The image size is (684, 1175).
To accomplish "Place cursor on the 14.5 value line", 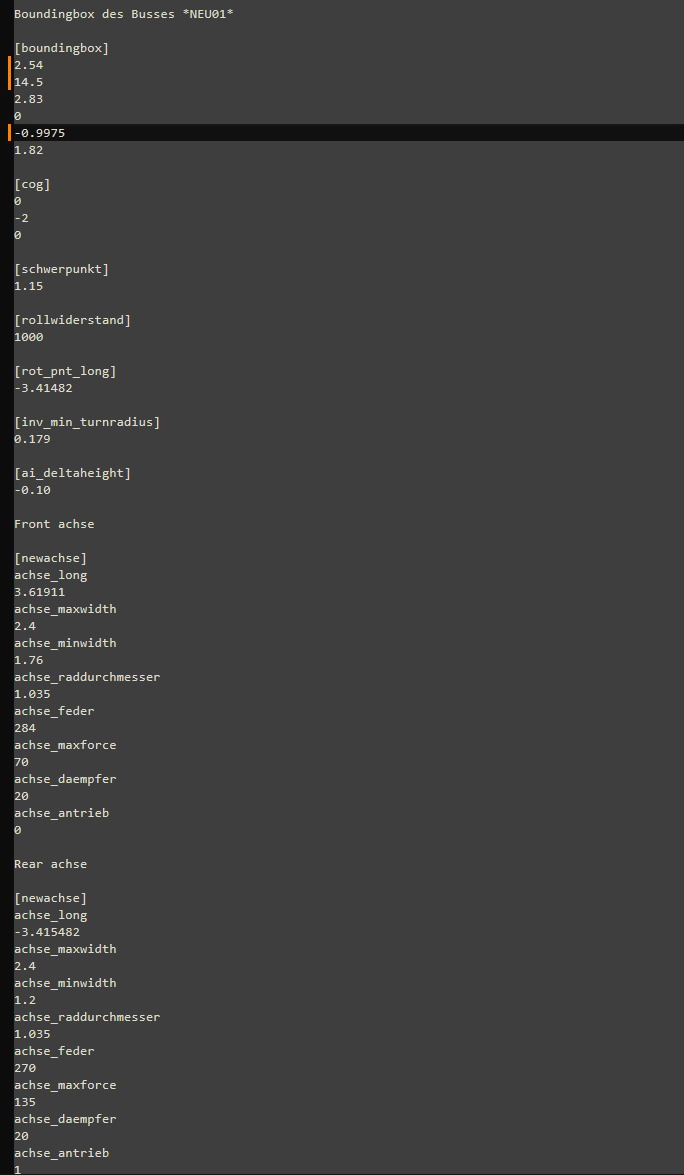I will point(28,82).
